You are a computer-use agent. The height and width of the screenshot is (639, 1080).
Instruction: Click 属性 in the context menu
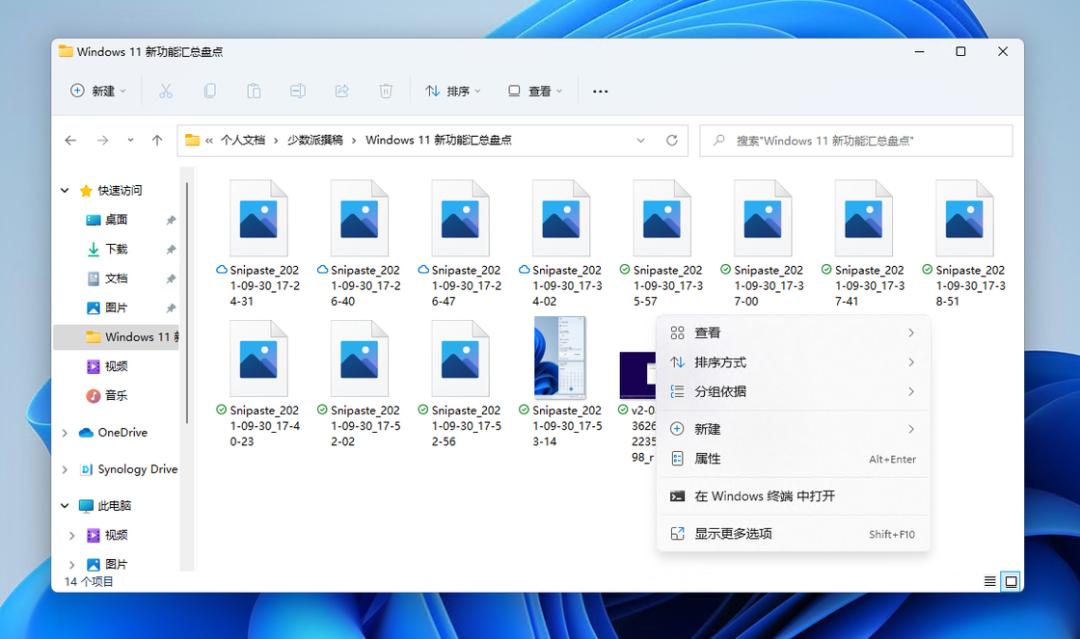tap(707, 459)
